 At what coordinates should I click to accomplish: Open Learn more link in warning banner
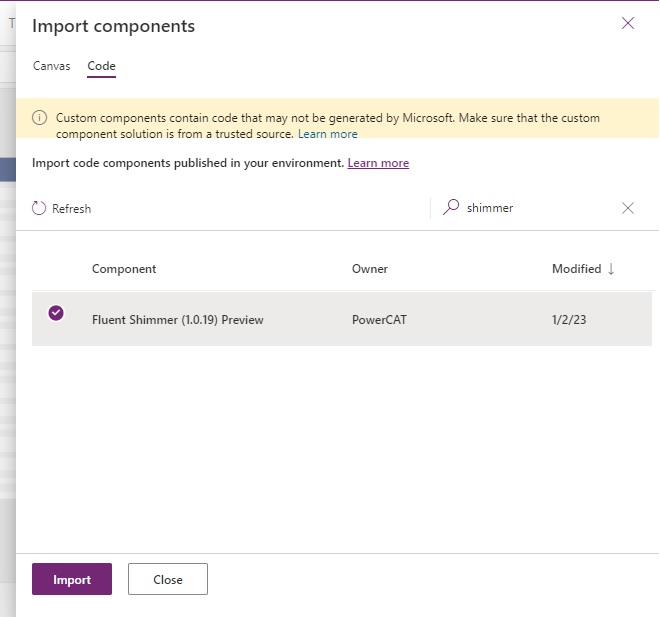(327, 134)
